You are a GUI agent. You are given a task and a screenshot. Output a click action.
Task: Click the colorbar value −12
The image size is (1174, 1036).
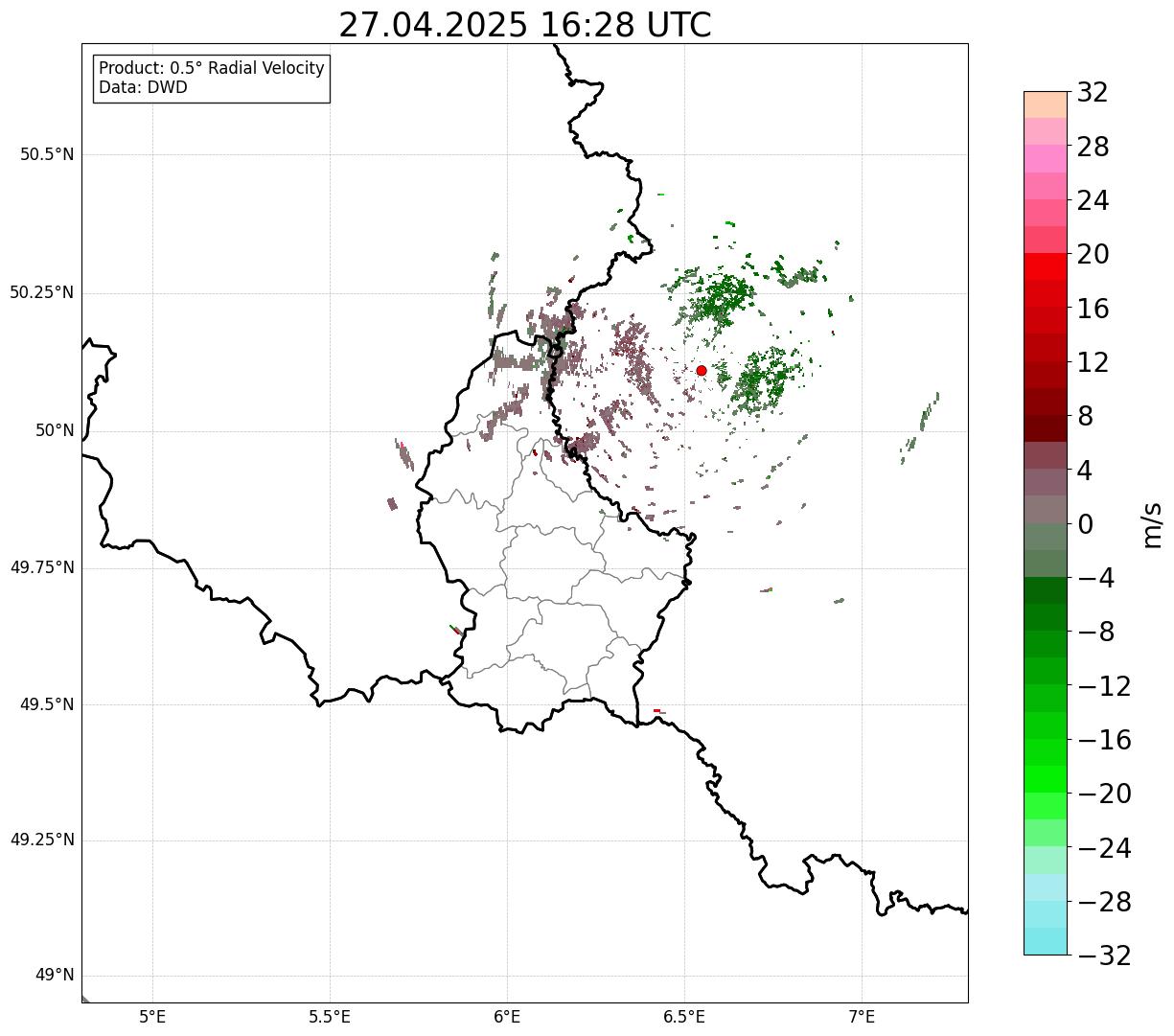(x=1104, y=686)
